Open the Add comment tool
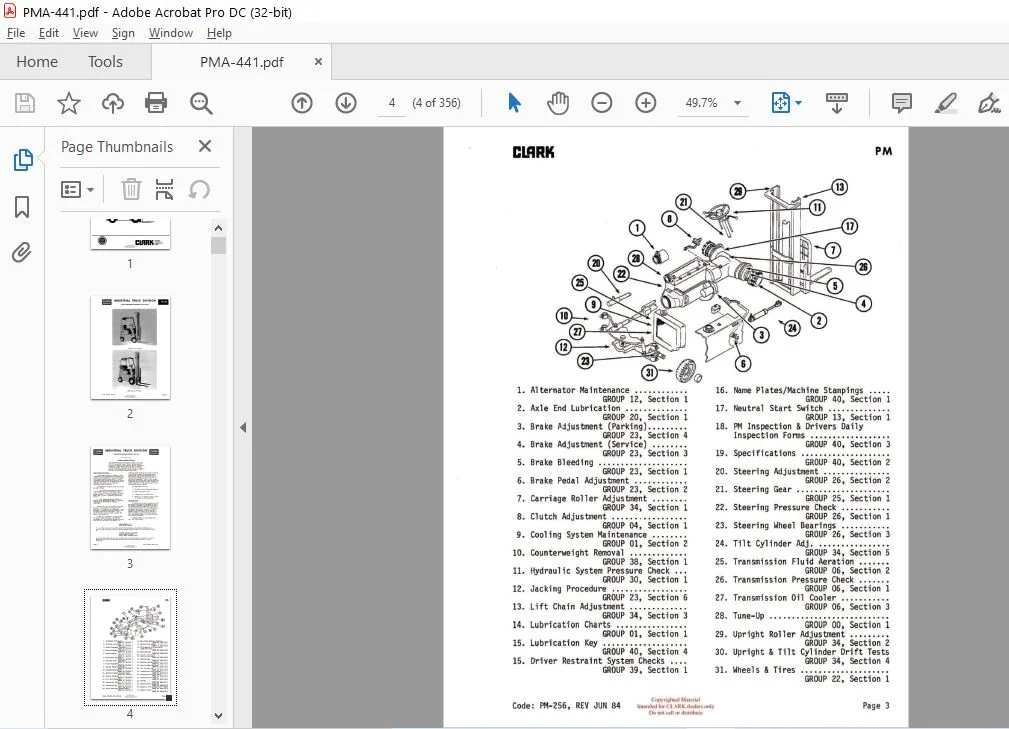This screenshot has width=1009, height=729. 902,103
